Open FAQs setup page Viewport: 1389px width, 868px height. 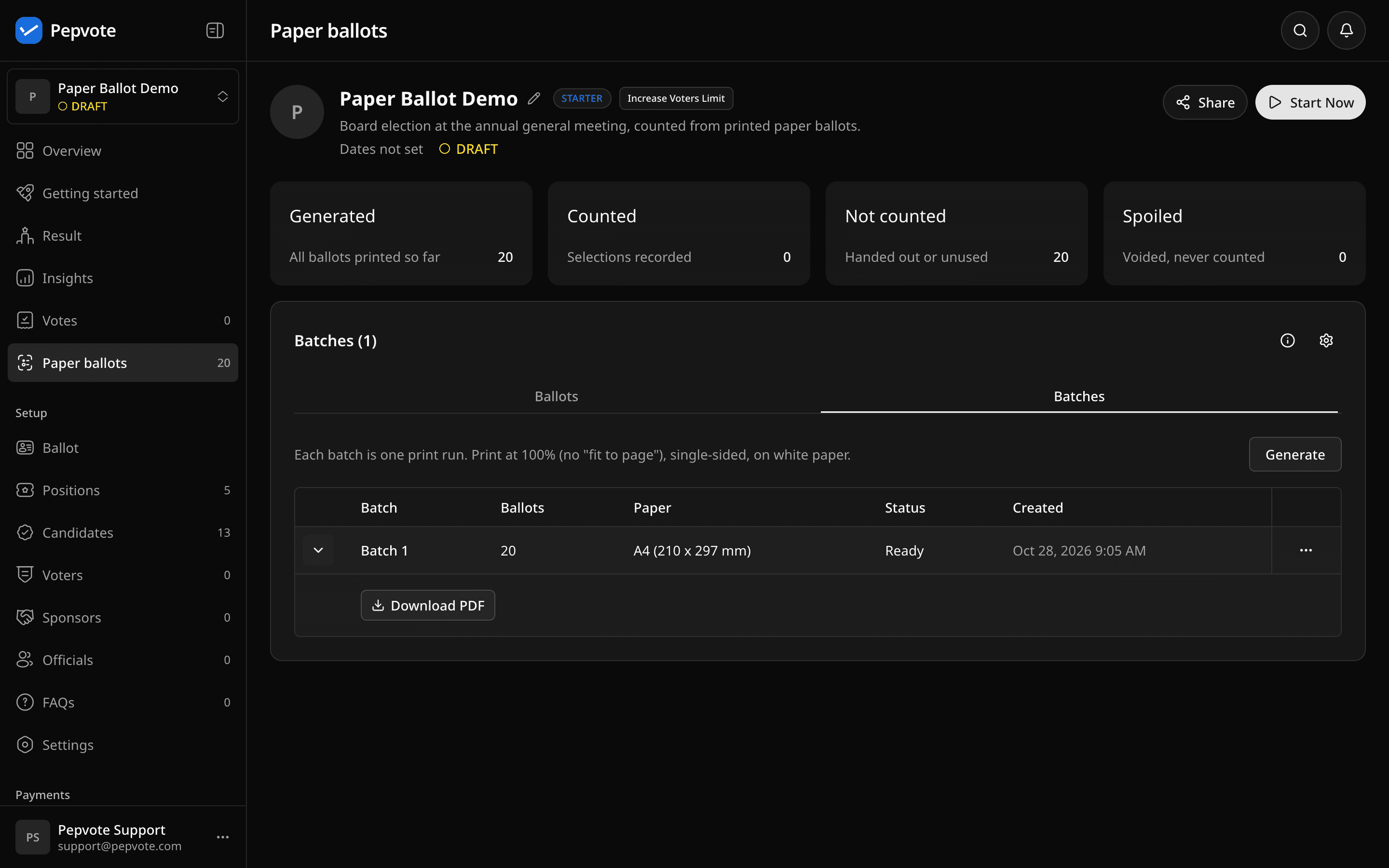point(123,703)
